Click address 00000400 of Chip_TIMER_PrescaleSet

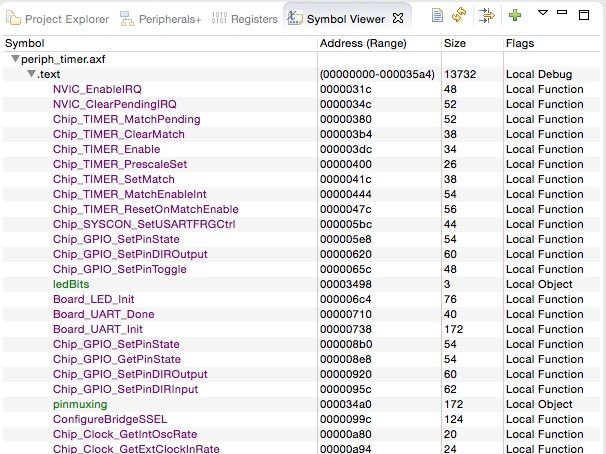point(346,164)
